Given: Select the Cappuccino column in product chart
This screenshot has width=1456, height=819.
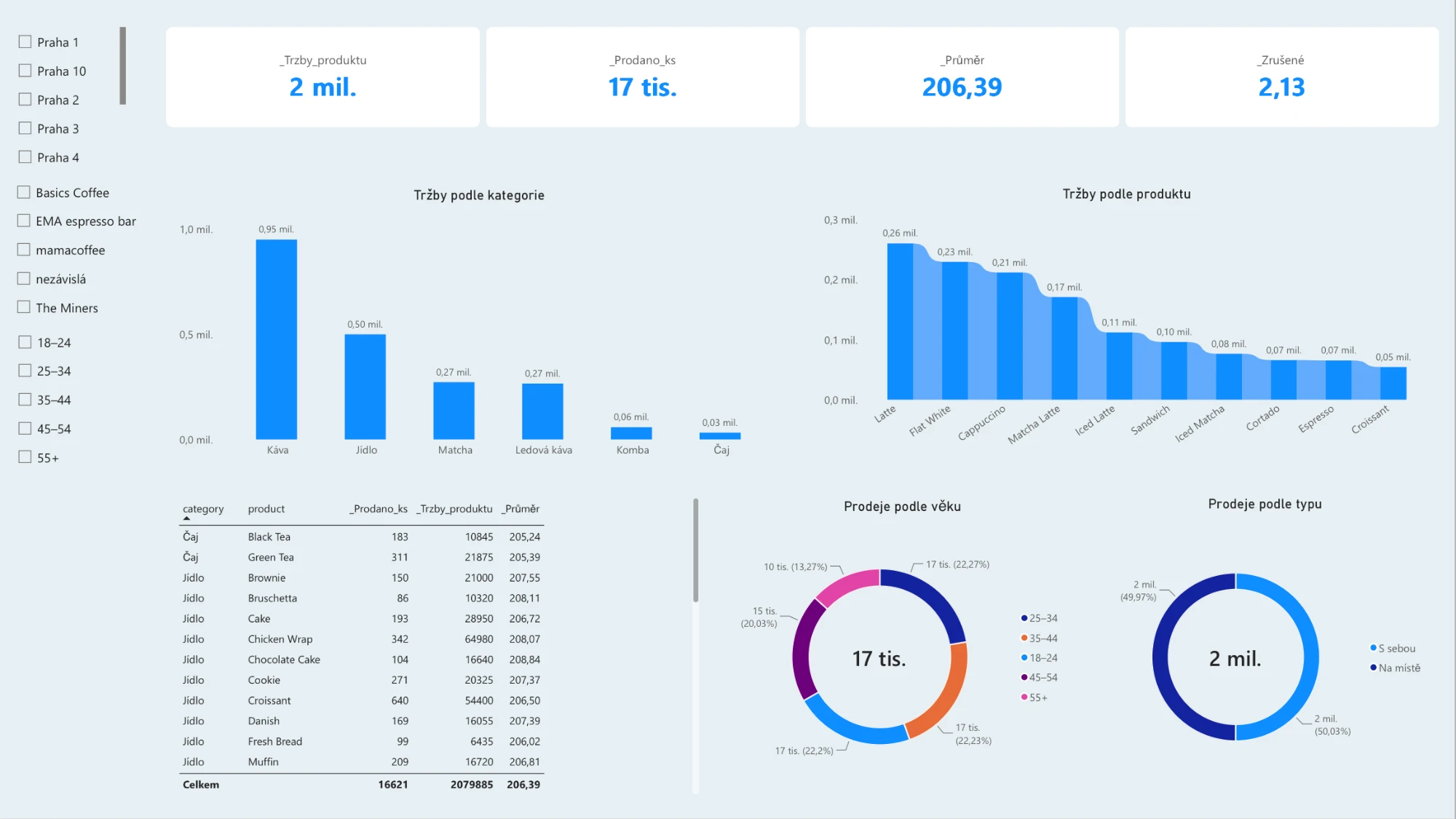Looking at the screenshot, I should (1010, 336).
